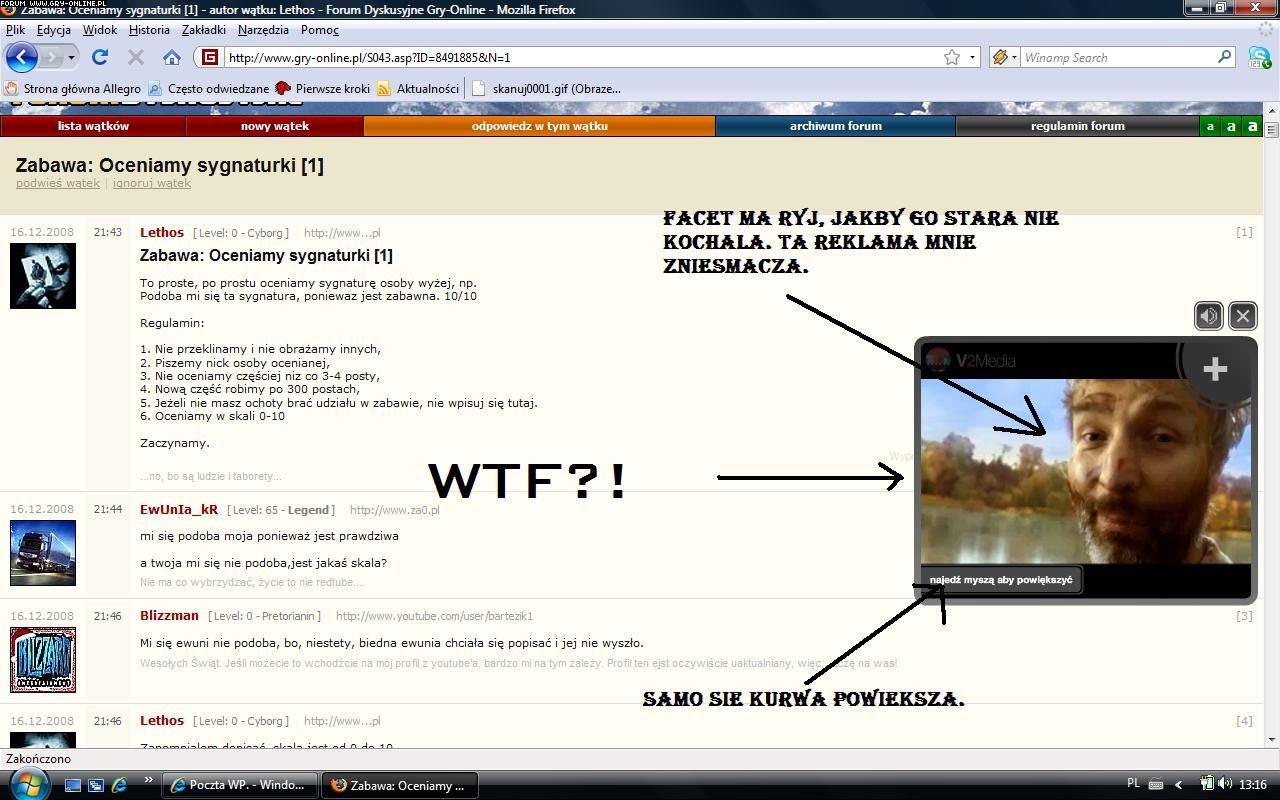Click the Show Desktop quick launch icon
This screenshot has height=800, width=1280.
click(x=73, y=785)
